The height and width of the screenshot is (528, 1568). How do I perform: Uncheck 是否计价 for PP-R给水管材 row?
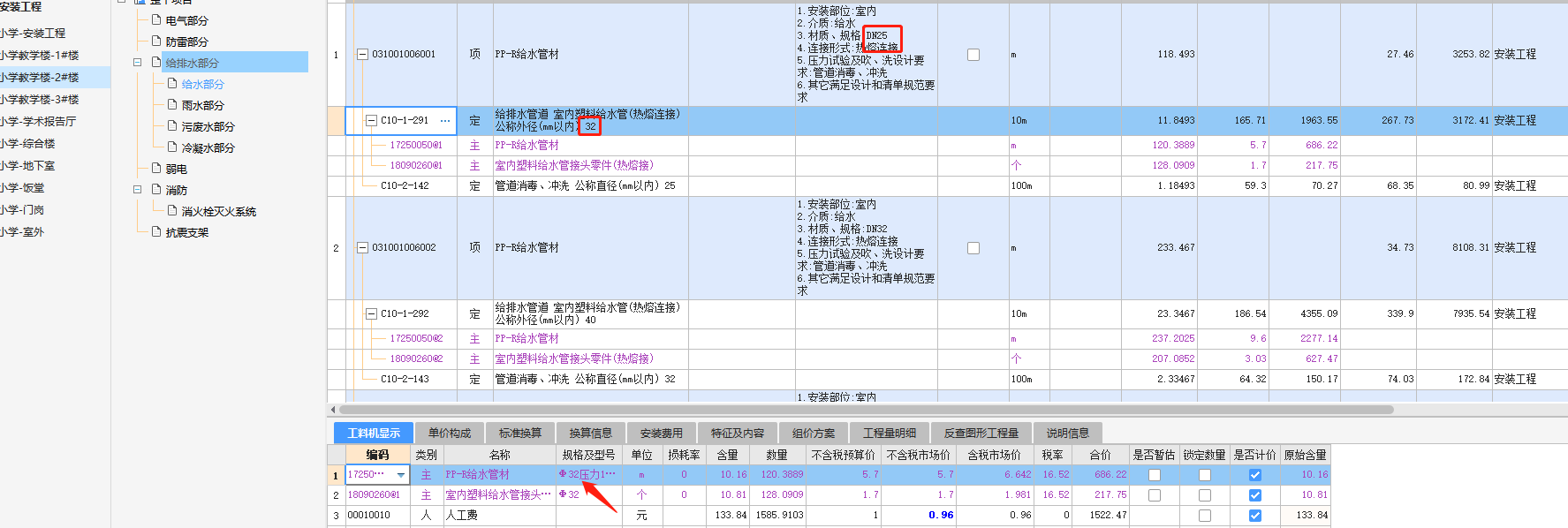(1254, 475)
